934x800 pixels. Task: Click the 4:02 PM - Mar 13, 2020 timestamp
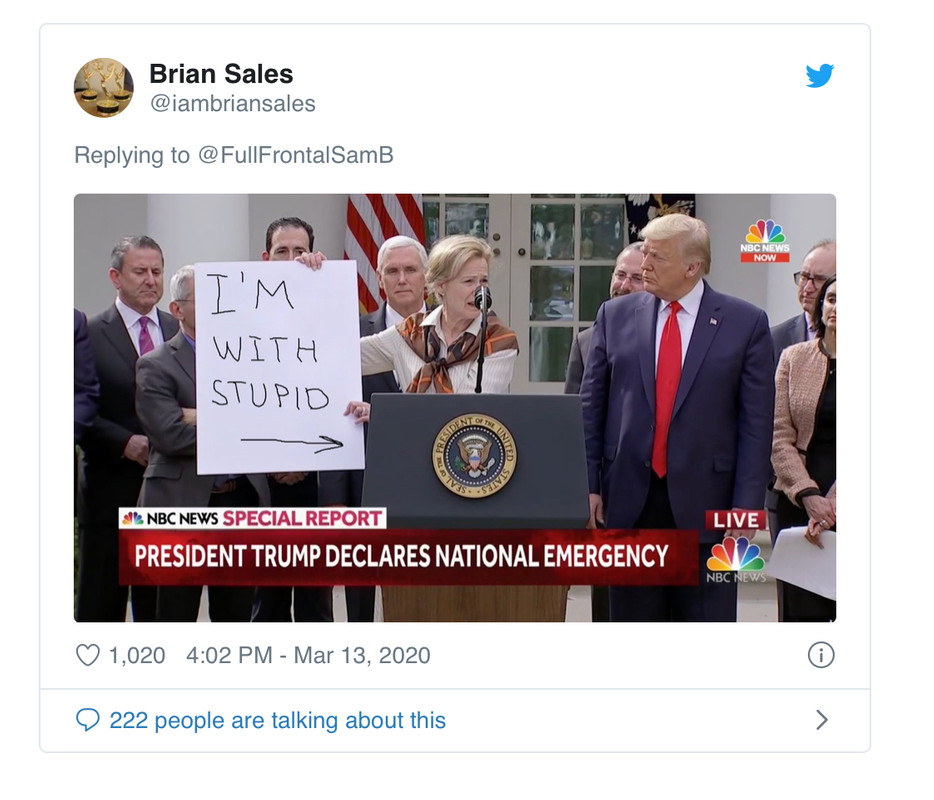pos(308,656)
